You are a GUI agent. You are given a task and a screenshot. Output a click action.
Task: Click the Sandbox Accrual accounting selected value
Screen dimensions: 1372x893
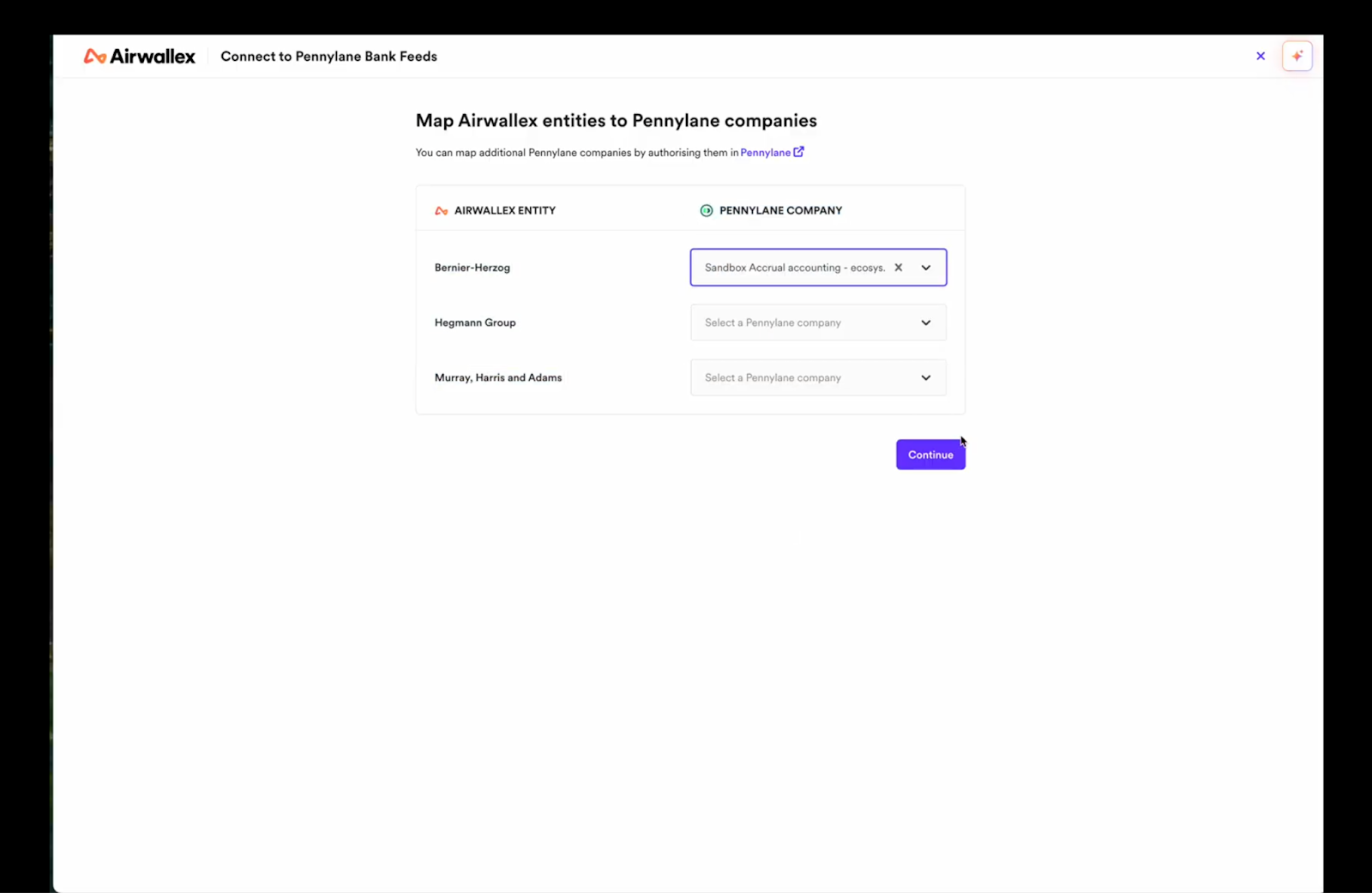tap(794, 268)
